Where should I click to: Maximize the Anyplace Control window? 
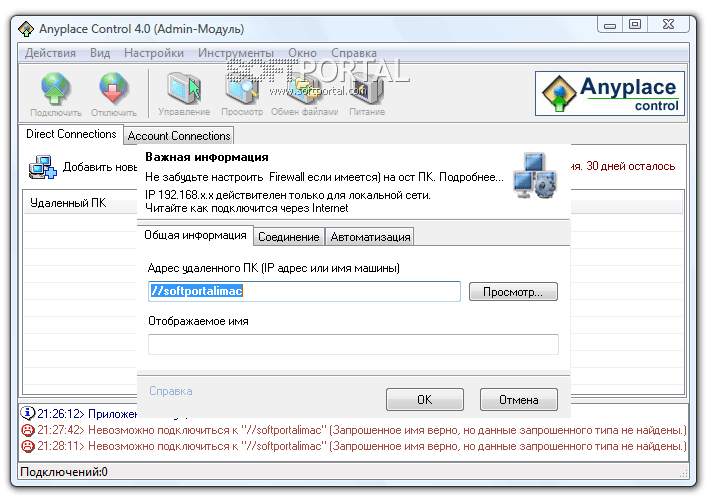coord(635,25)
